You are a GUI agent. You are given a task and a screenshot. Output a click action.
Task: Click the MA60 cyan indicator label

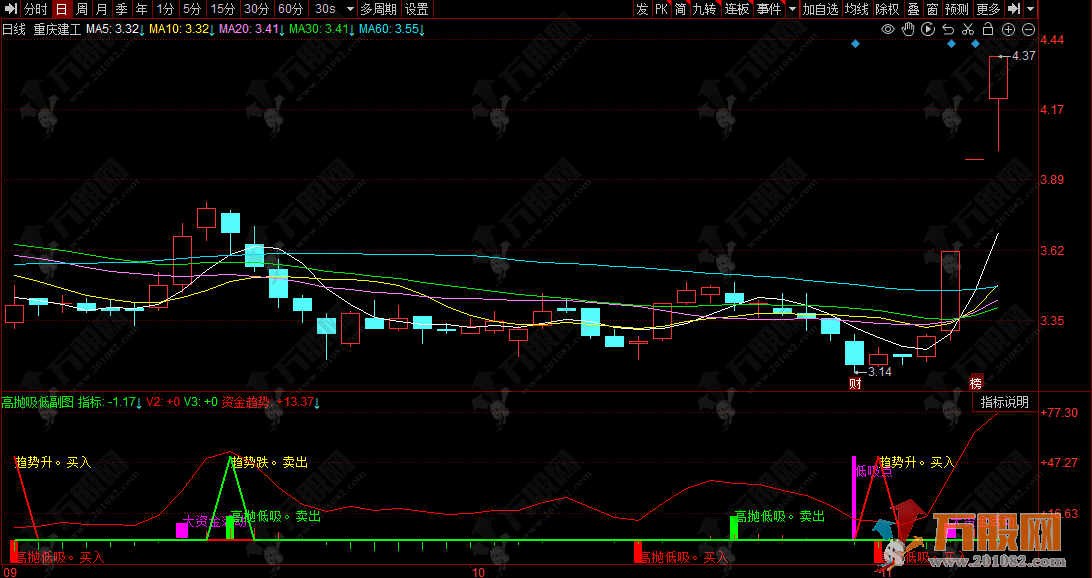click(x=390, y=29)
